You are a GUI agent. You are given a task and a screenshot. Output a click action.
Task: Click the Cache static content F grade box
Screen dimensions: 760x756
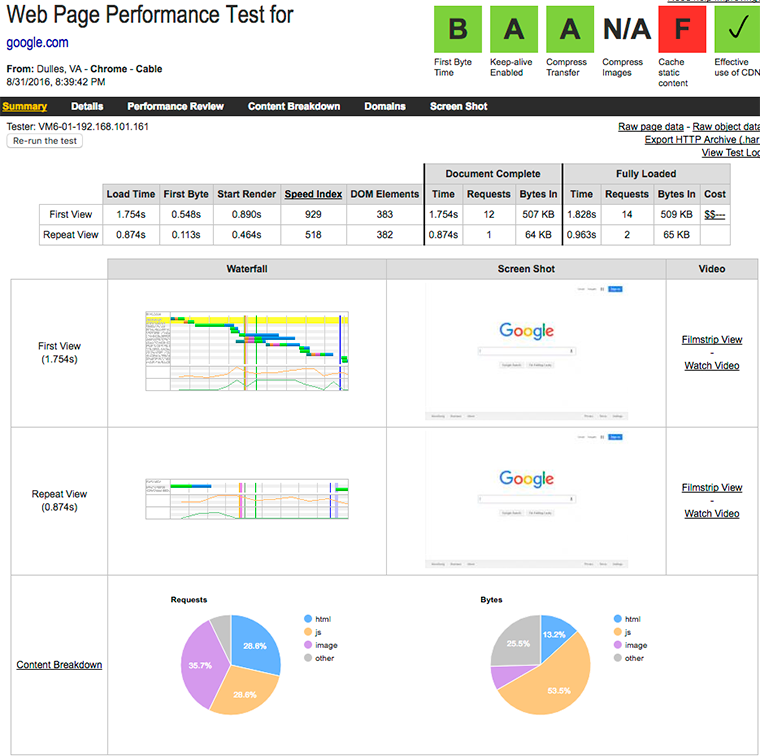coord(682,29)
